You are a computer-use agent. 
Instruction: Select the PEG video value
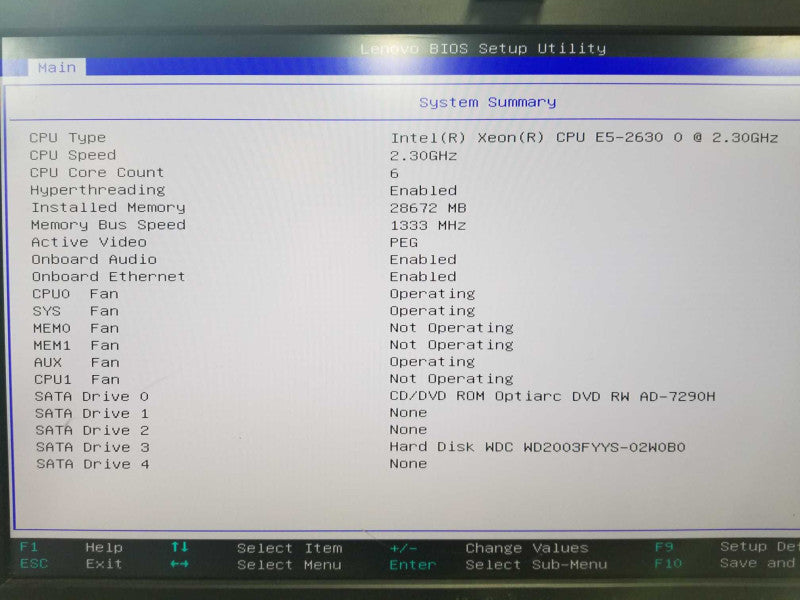pyautogui.click(x=404, y=242)
